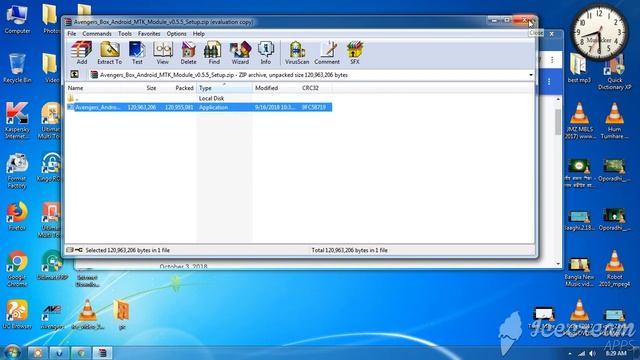Click the Test archive toolbar icon
Screen dimensions: 640x360
tap(137, 53)
